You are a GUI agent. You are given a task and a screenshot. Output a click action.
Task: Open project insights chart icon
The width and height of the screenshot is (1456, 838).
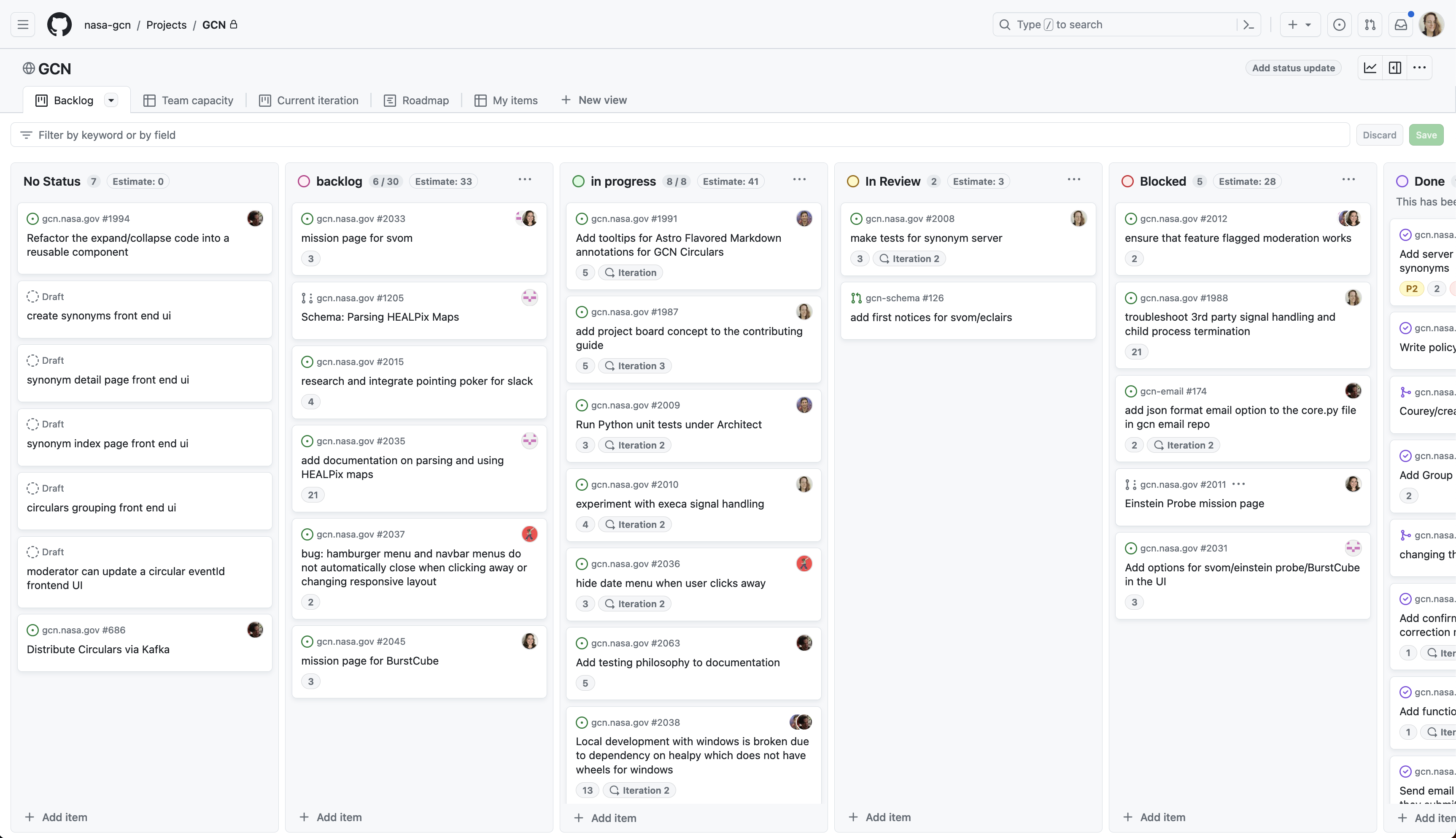1370,68
